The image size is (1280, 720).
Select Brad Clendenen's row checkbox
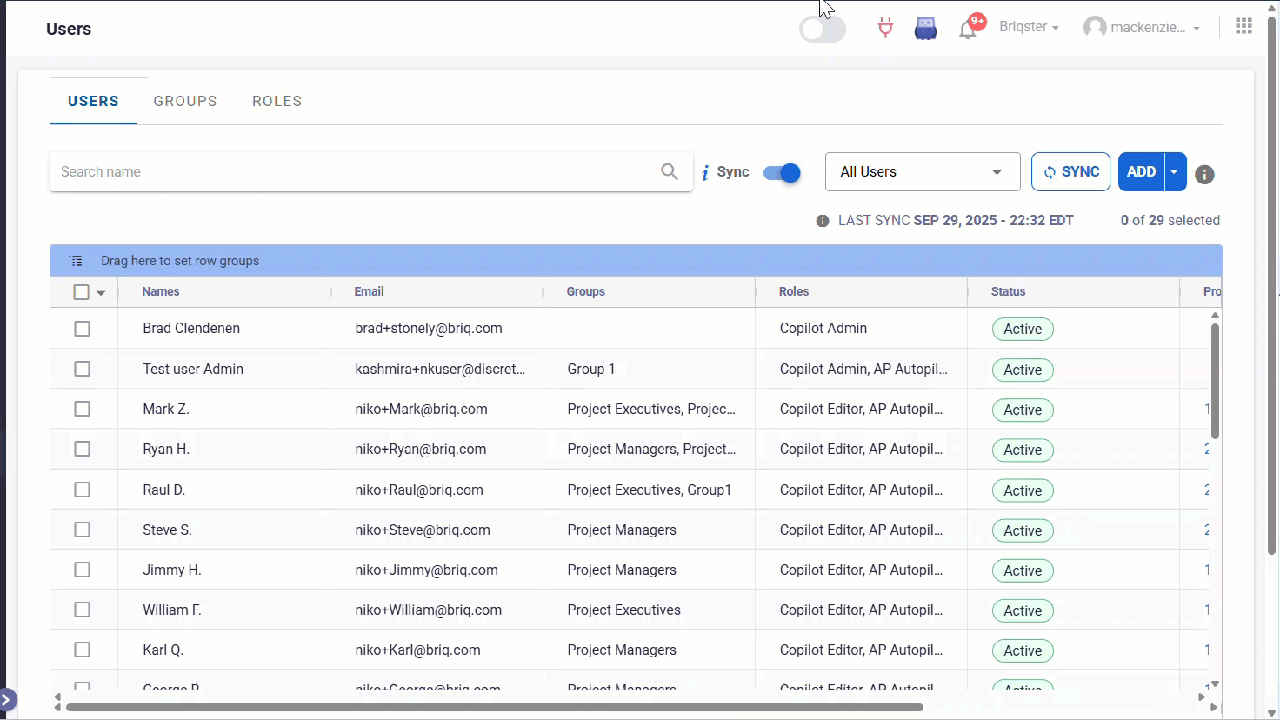point(82,329)
